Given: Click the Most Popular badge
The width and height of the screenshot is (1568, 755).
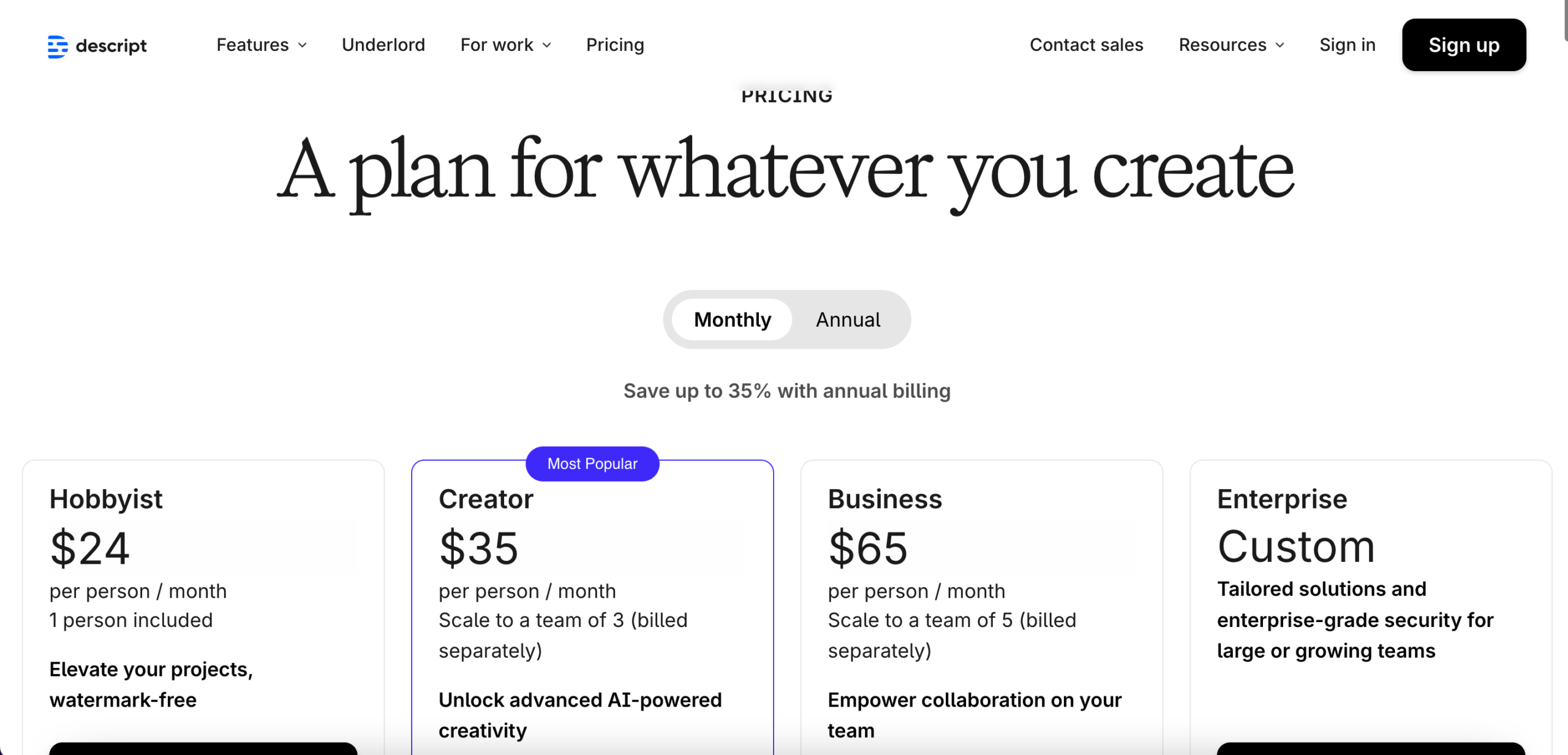Looking at the screenshot, I should [x=592, y=464].
